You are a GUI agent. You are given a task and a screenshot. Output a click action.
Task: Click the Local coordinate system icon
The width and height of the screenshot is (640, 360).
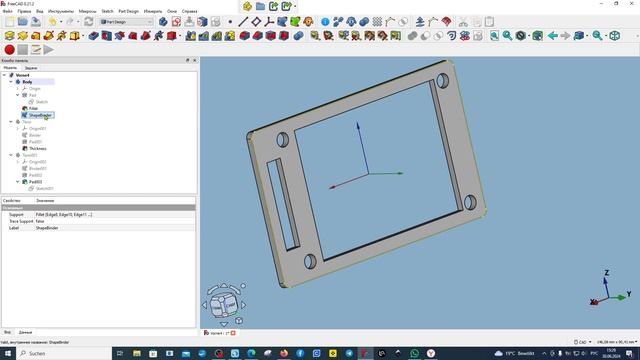(269, 22)
